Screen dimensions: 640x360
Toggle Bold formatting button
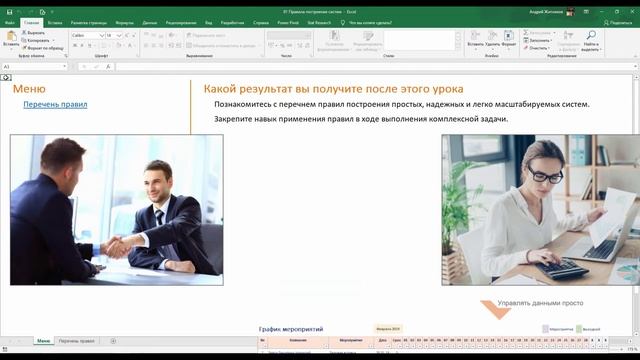(x=75, y=46)
